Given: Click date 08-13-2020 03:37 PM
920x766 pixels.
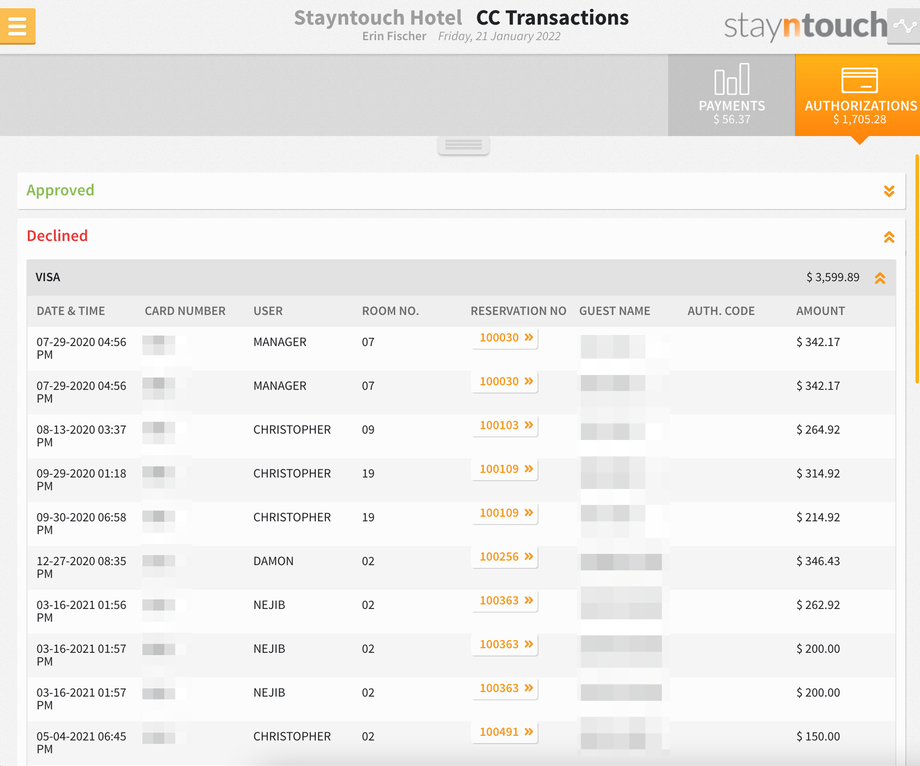Looking at the screenshot, I should pyautogui.click(x=81, y=436).
